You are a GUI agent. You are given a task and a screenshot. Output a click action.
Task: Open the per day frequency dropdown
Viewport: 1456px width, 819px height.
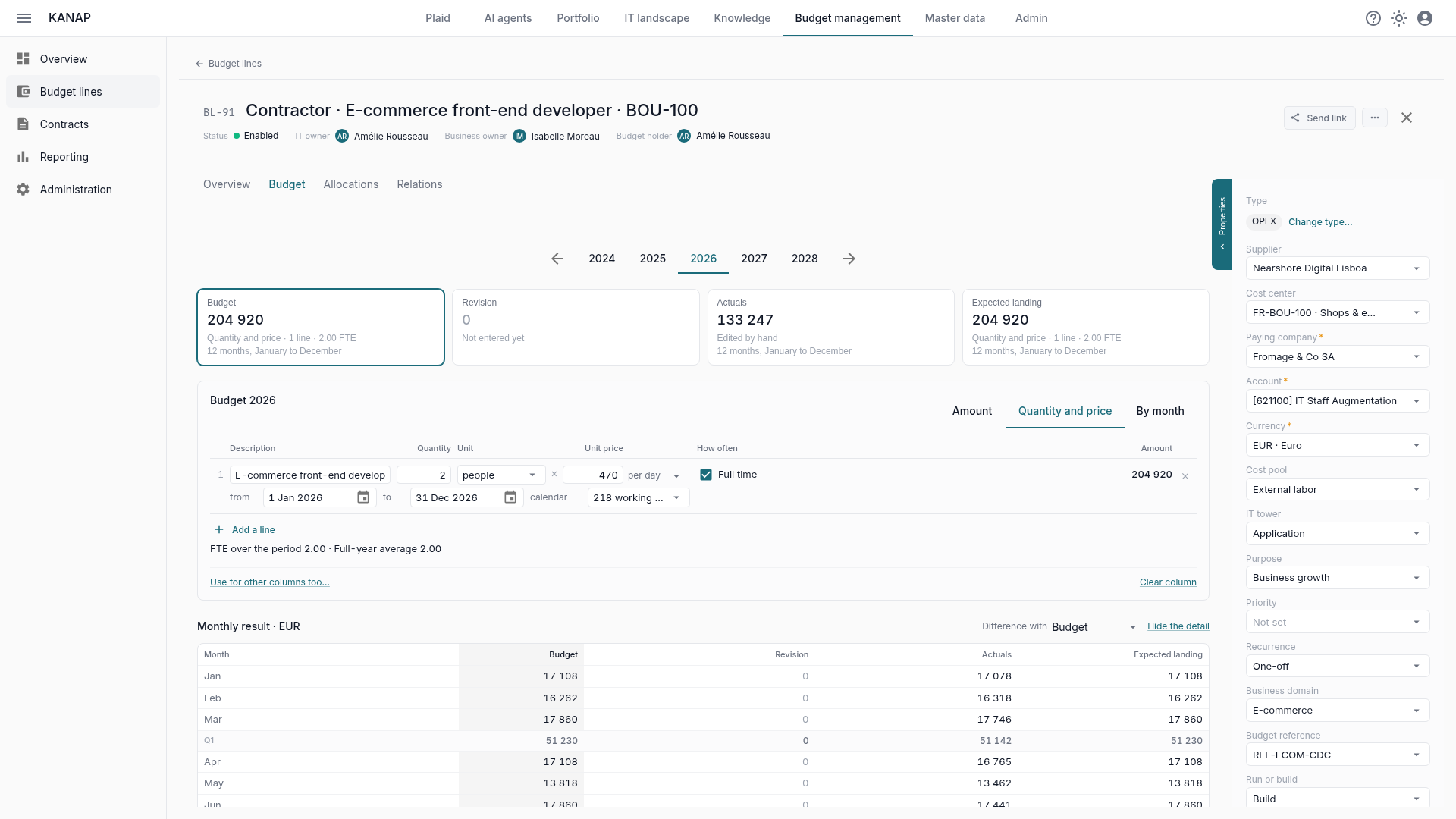[x=654, y=475]
